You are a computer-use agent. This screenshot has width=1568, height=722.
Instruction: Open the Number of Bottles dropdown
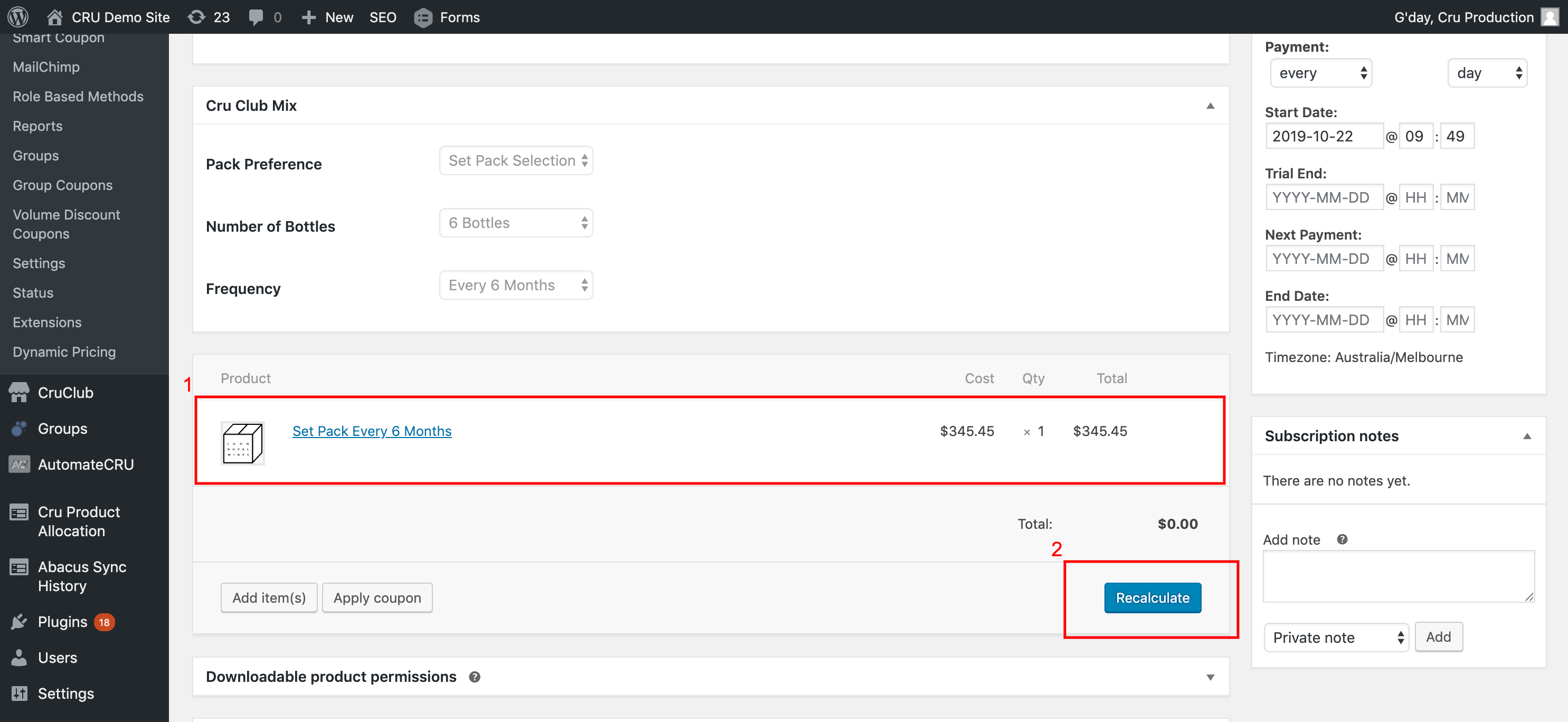coord(516,223)
